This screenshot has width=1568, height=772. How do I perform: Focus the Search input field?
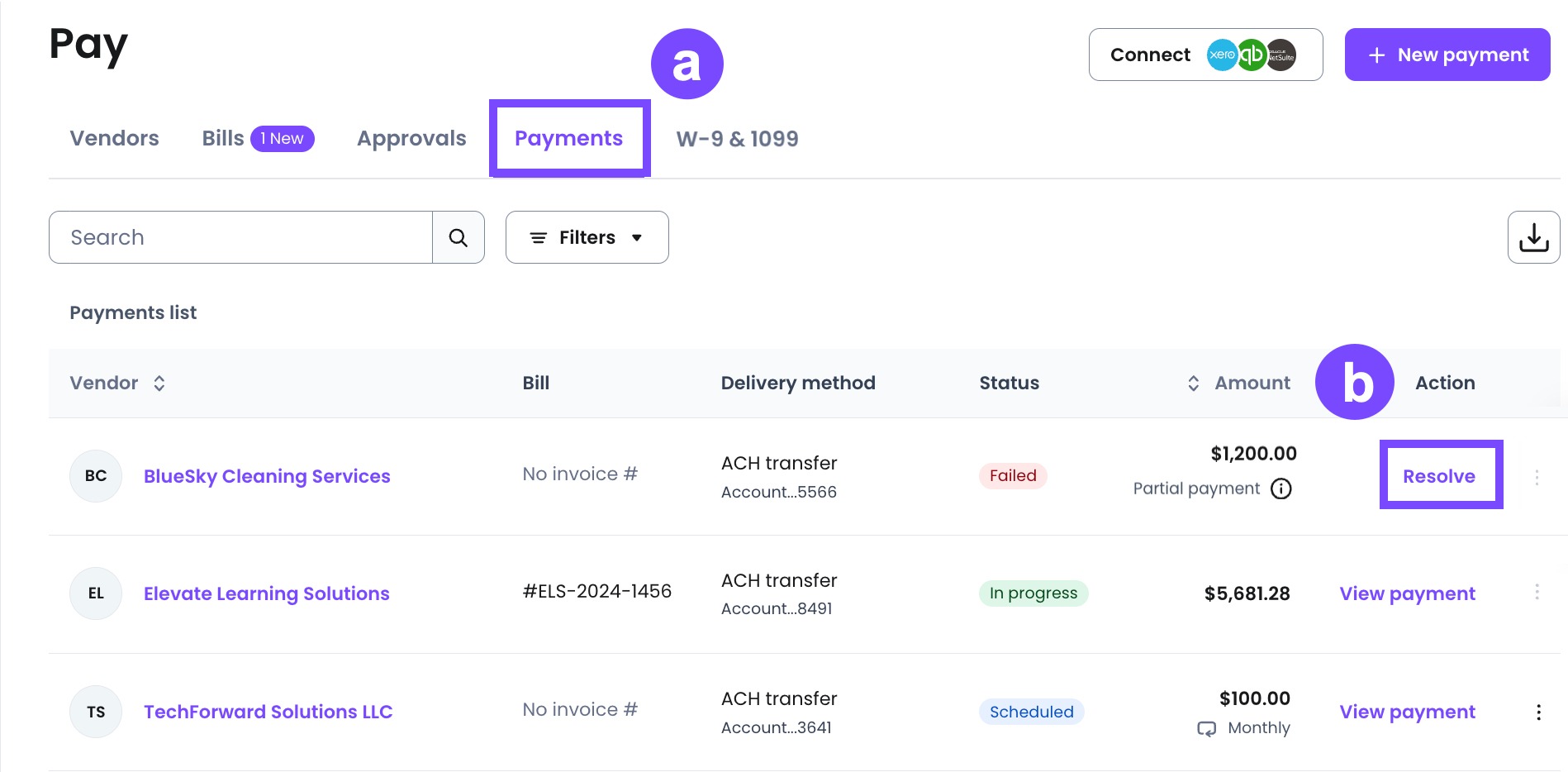point(240,237)
